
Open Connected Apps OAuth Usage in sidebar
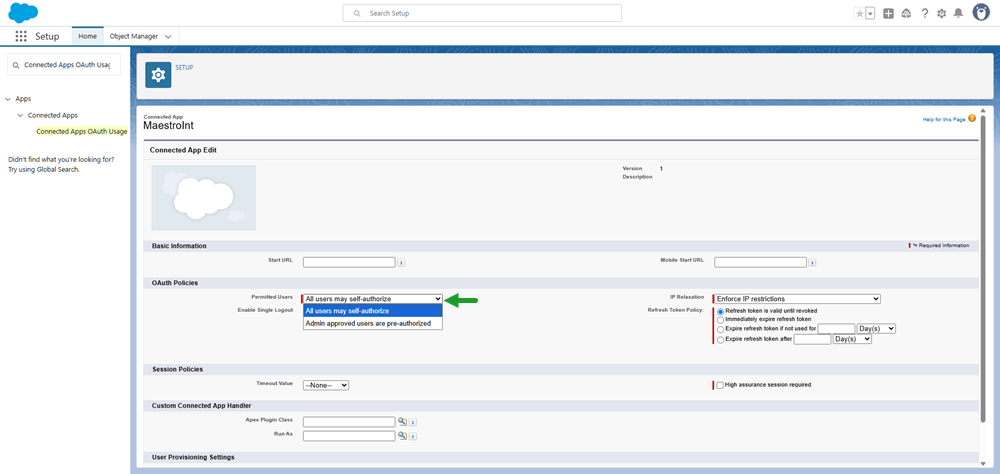coord(82,131)
